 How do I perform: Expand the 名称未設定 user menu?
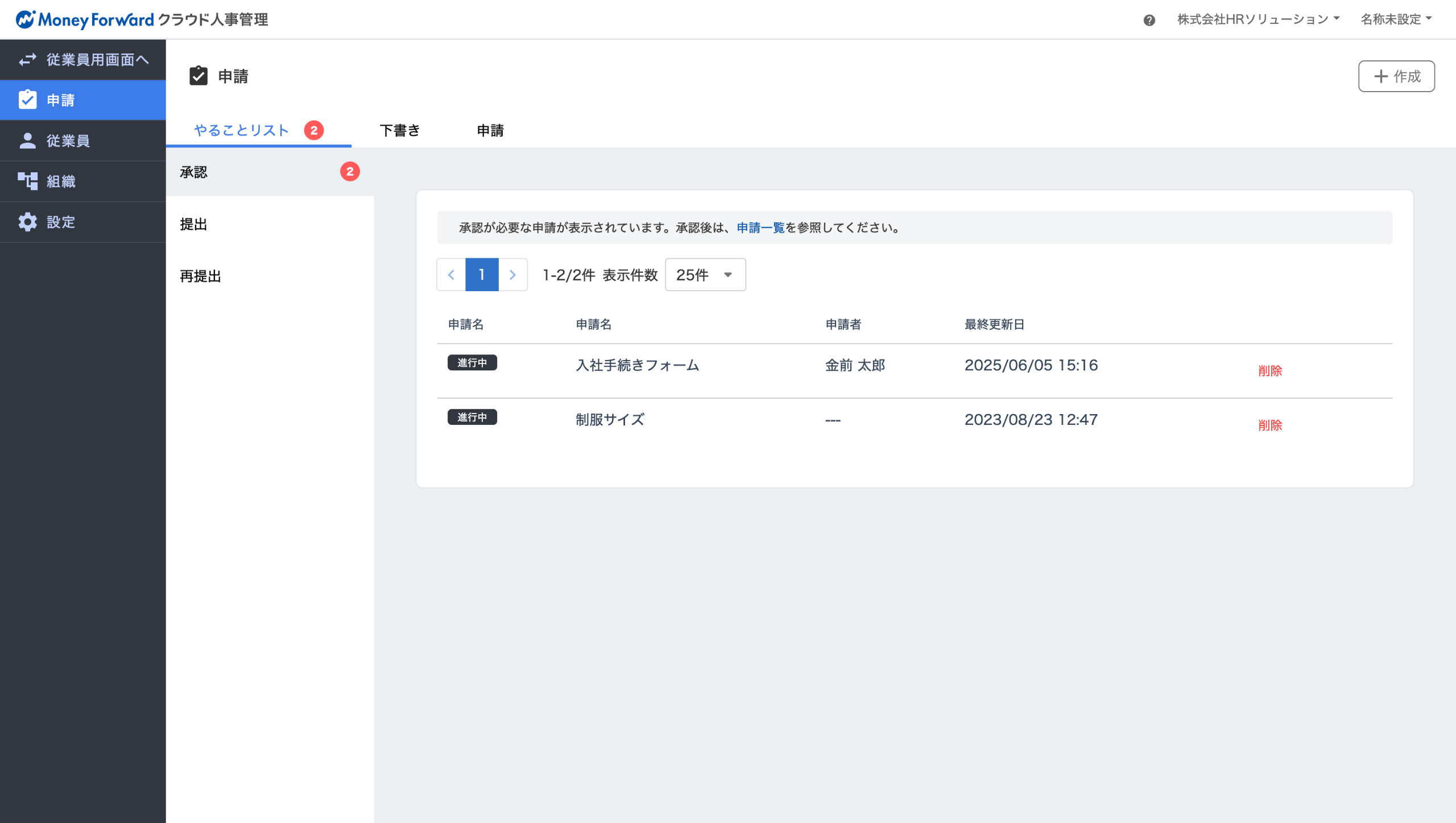(x=1396, y=19)
